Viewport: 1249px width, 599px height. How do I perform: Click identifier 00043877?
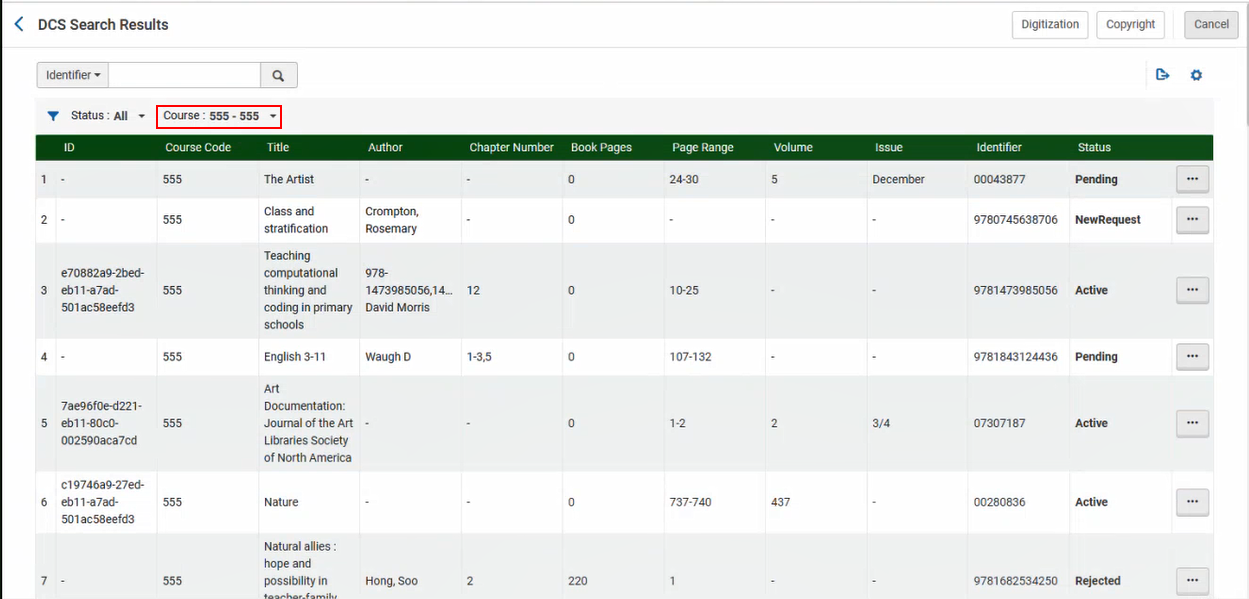999,179
